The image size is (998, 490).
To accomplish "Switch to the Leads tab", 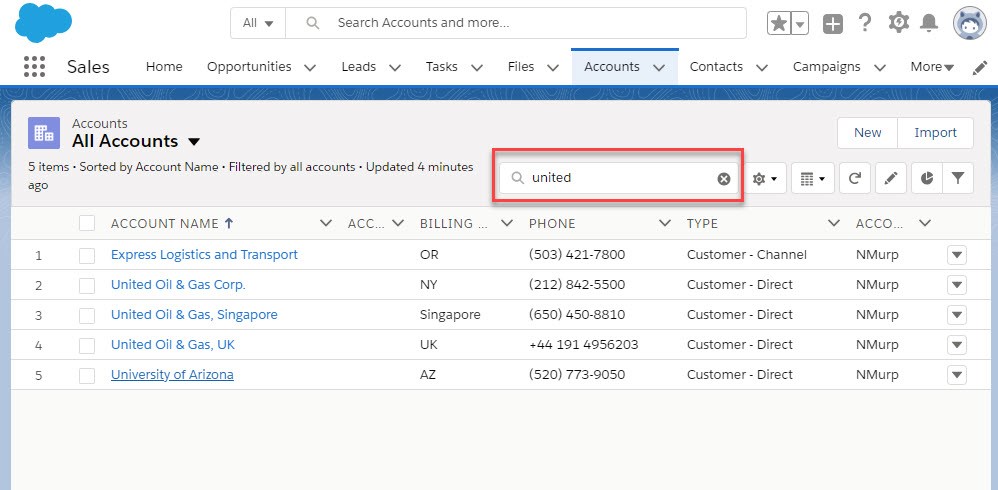I will [x=358, y=67].
